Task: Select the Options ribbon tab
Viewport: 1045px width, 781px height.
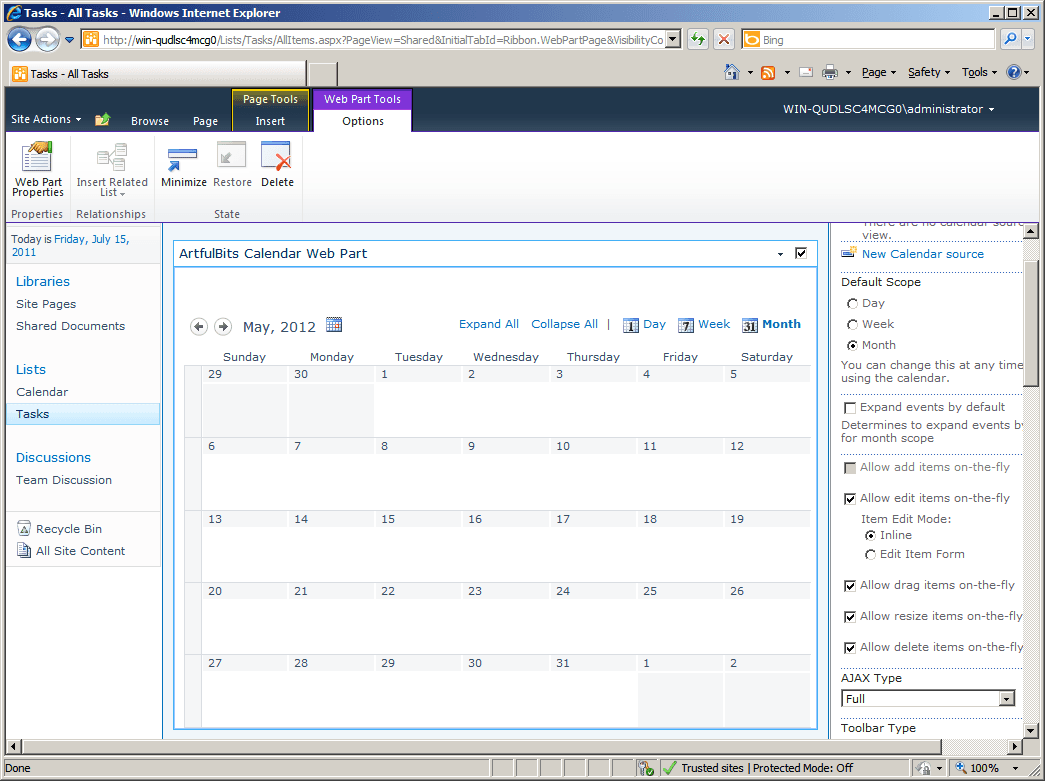Action: (x=363, y=121)
